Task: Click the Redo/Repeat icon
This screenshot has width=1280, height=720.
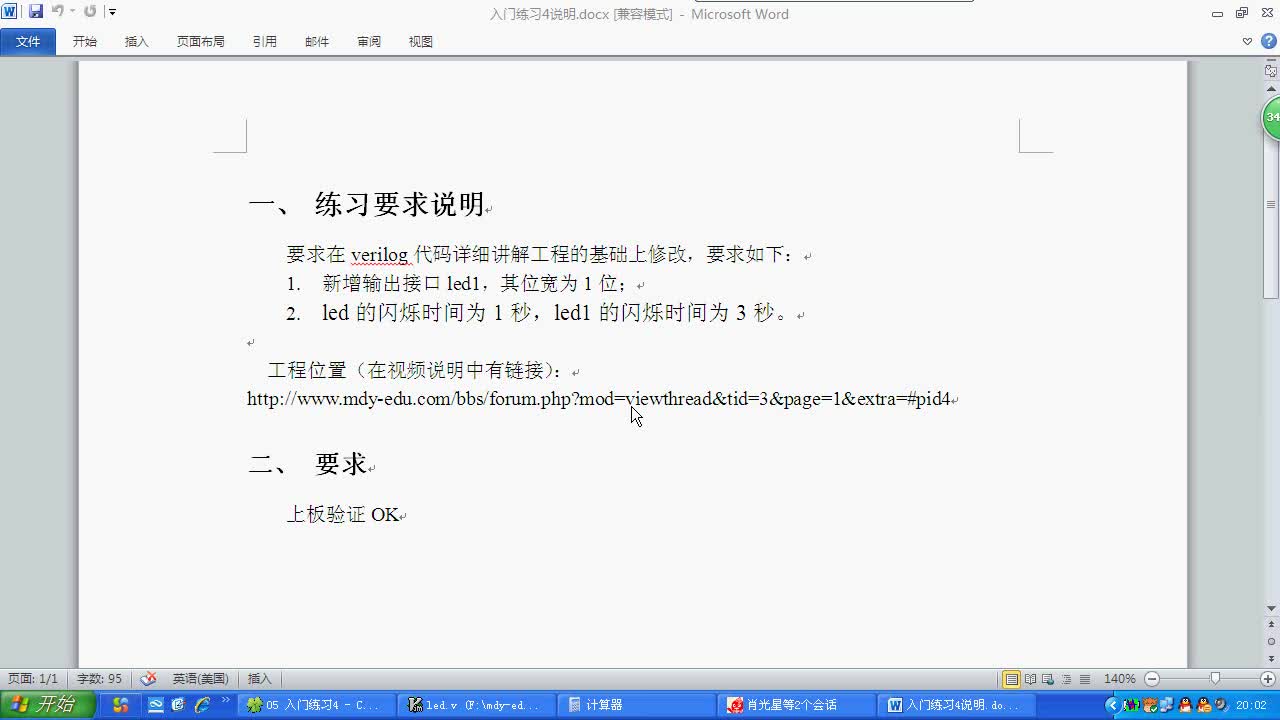Action: tap(90, 12)
